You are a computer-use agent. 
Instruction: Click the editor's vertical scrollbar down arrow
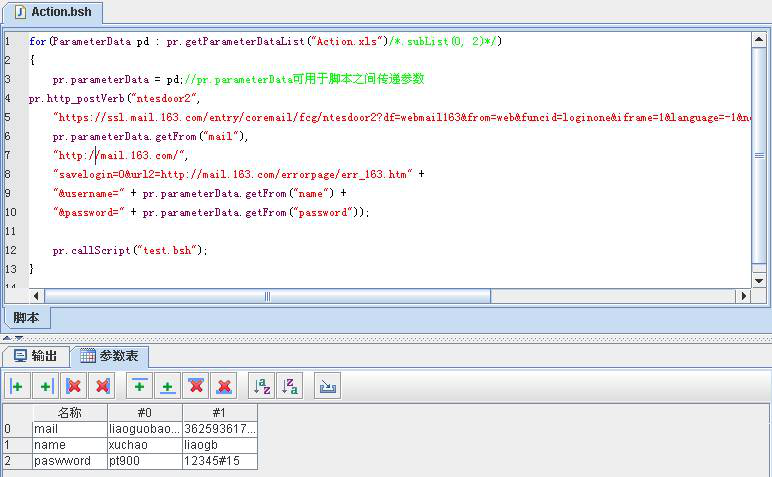pyautogui.click(x=759, y=282)
